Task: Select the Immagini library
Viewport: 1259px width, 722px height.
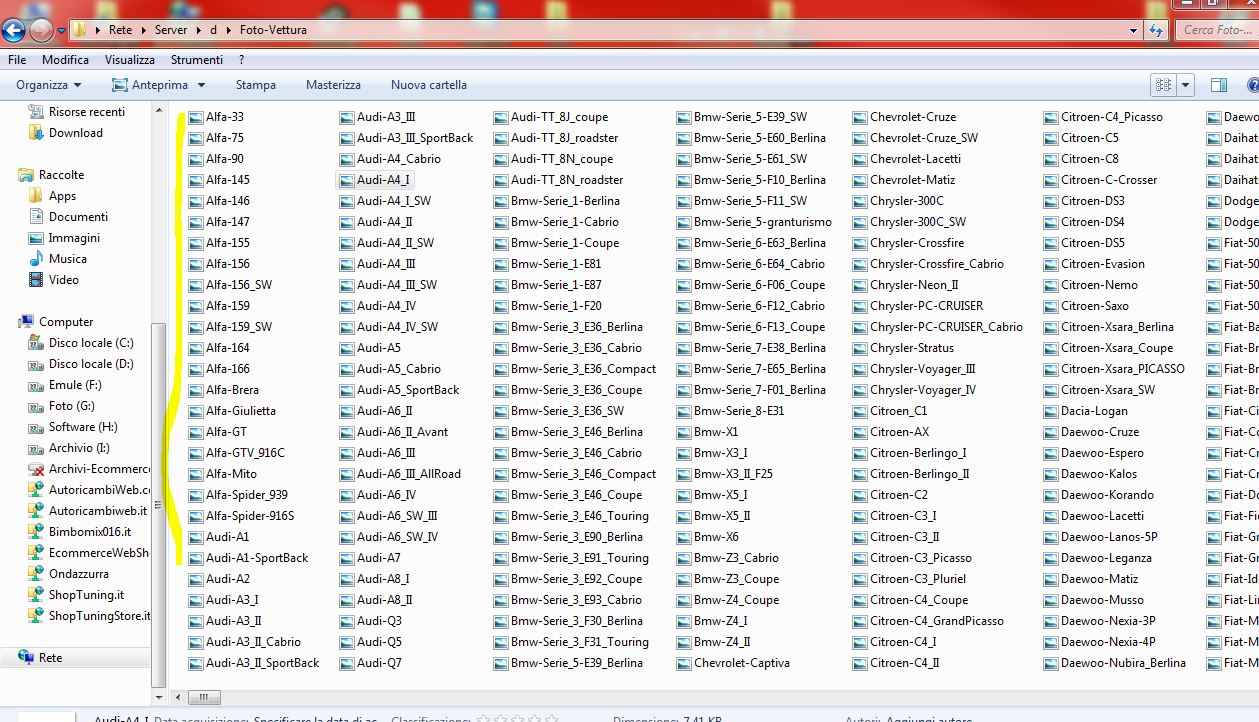Action: [x=74, y=238]
